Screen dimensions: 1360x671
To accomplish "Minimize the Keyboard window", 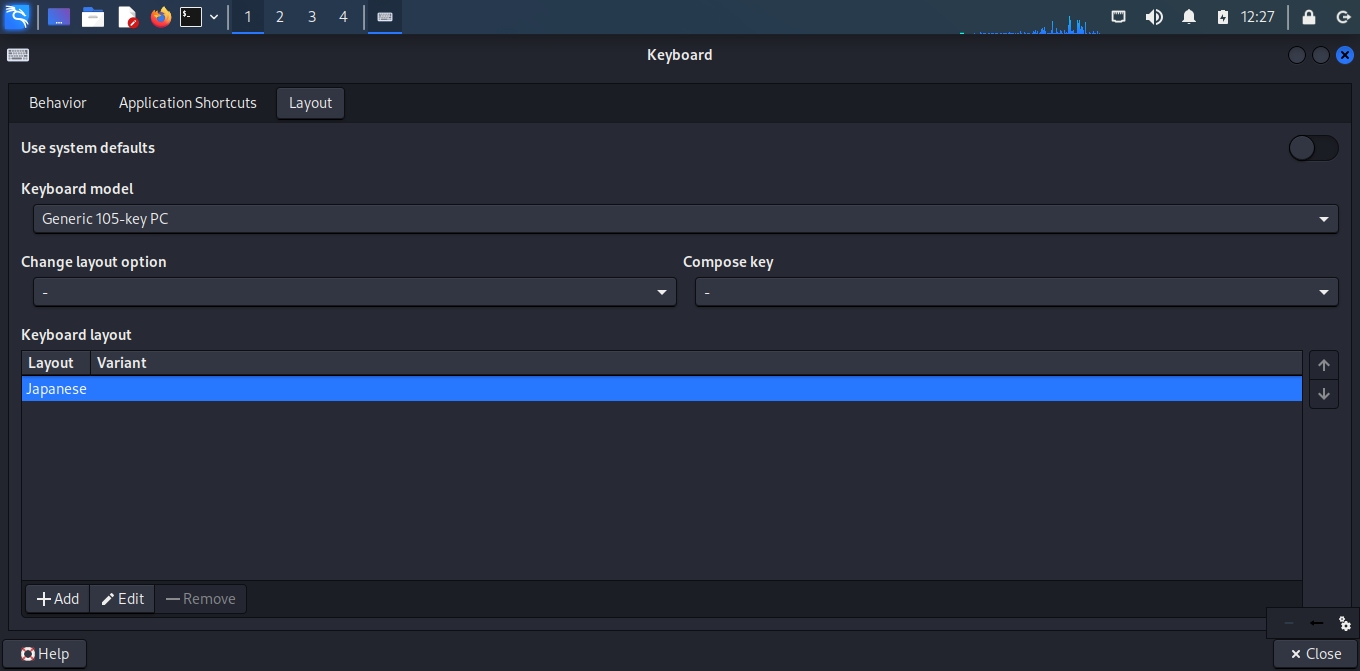I will coord(1297,55).
